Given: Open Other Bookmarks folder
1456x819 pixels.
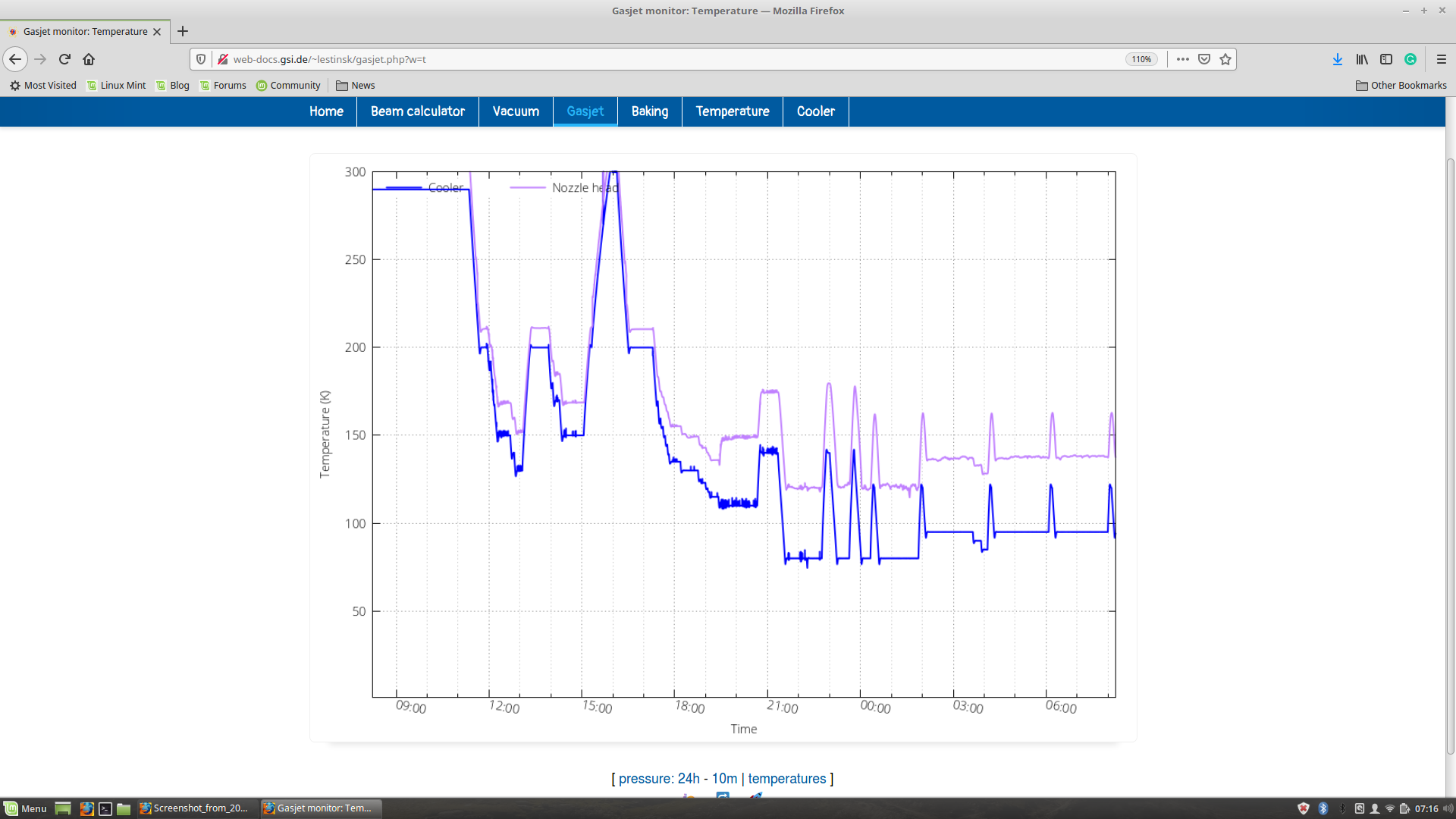Looking at the screenshot, I should [1401, 86].
